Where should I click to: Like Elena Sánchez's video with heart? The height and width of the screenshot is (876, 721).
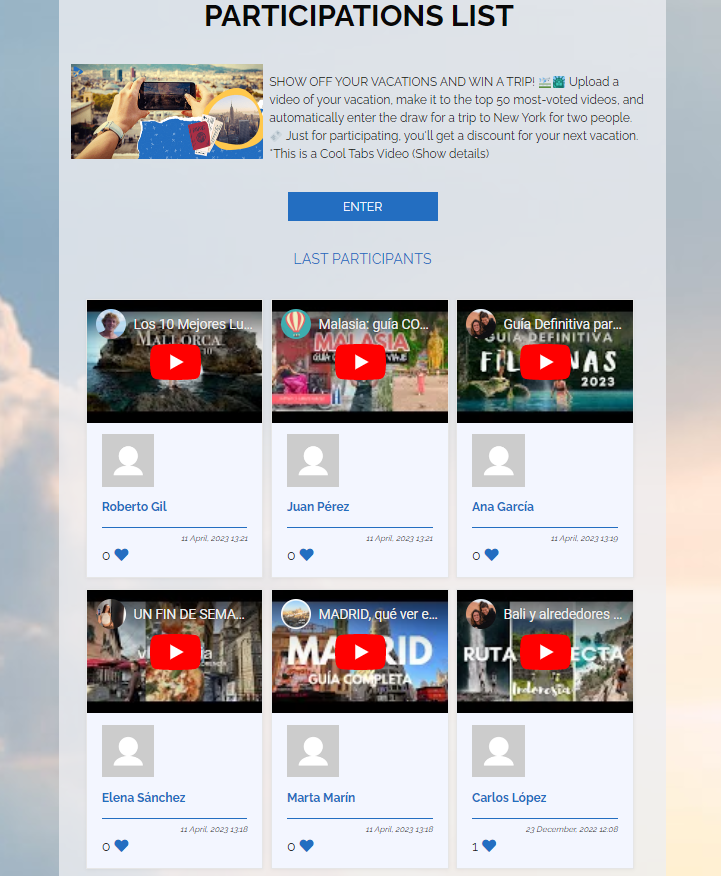point(122,846)
